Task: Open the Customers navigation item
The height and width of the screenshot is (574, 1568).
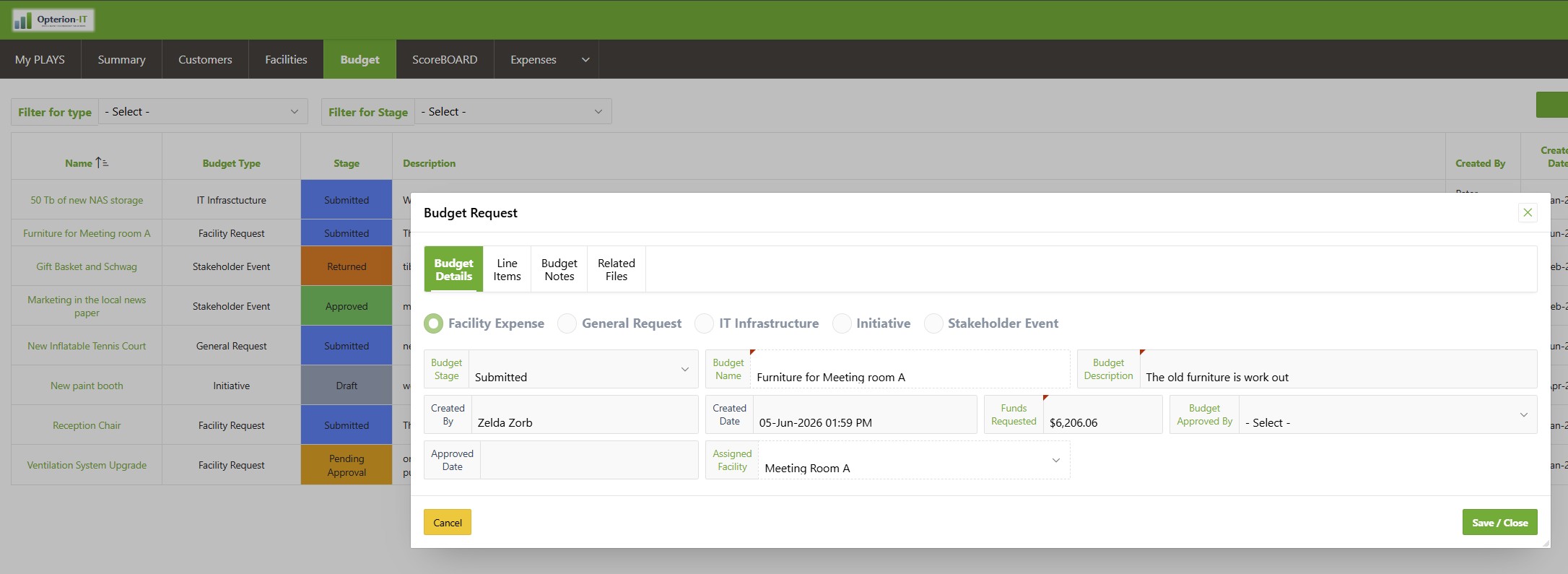Action: point(206,59)
